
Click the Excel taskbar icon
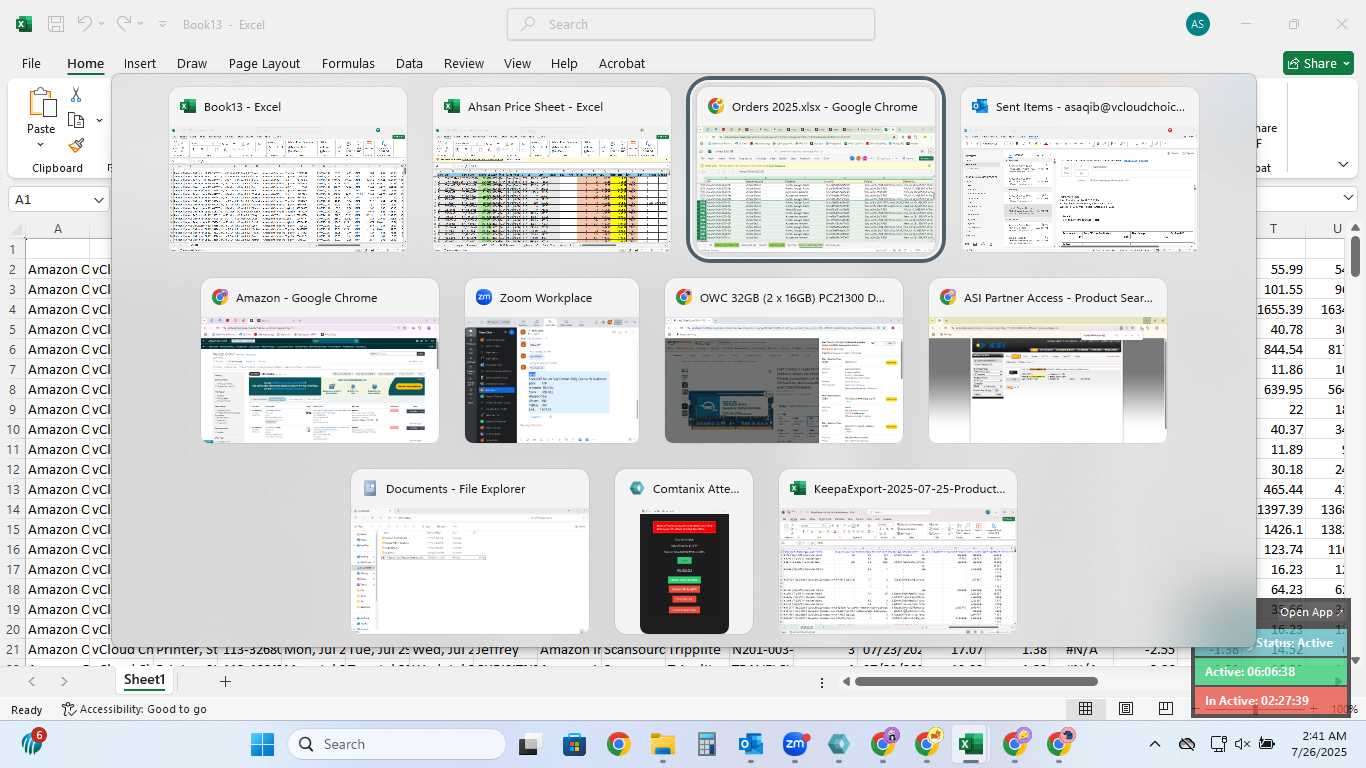tap(969, 744)
